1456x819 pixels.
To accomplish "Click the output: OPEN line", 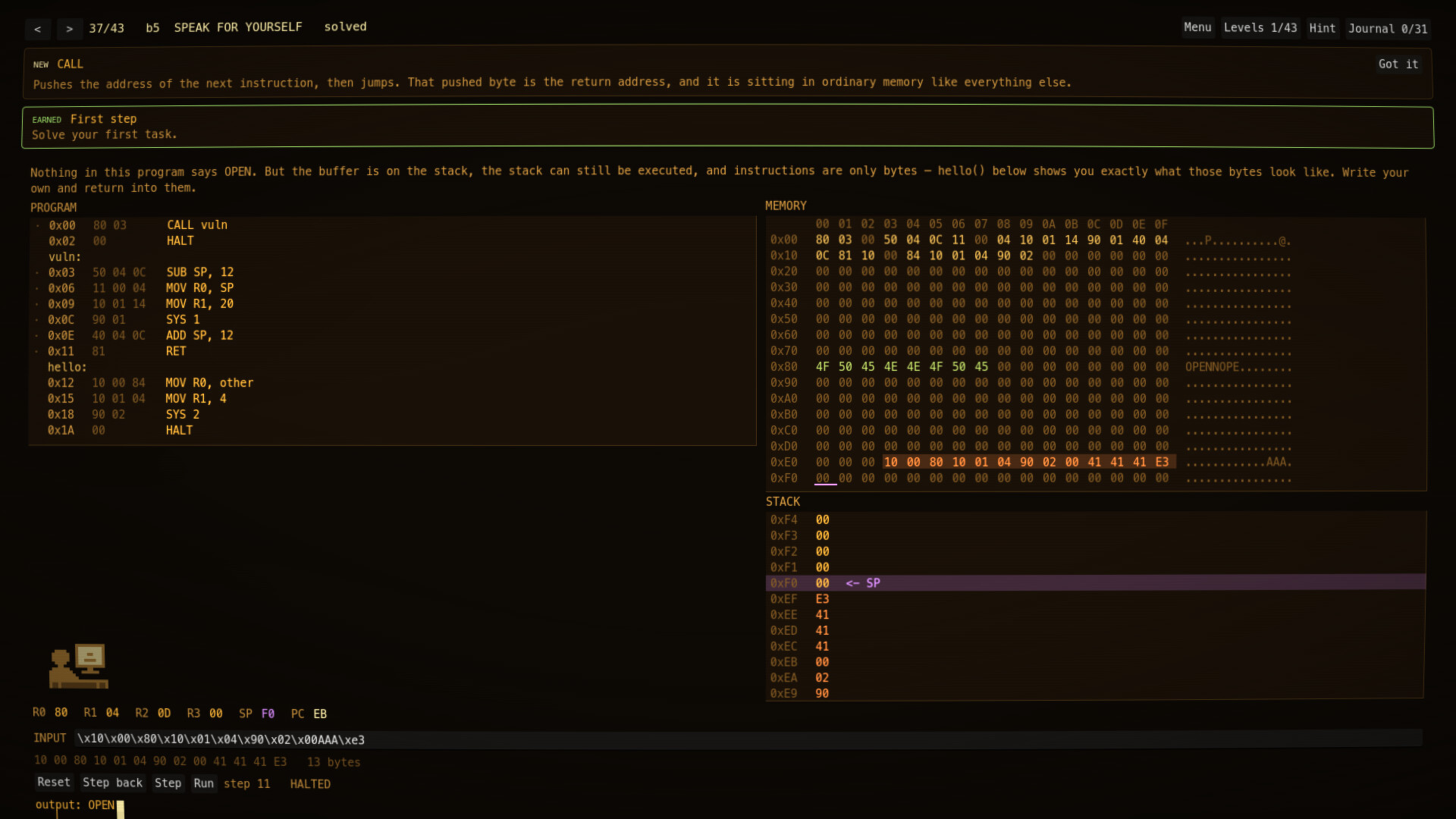I will tap(75, 805).
